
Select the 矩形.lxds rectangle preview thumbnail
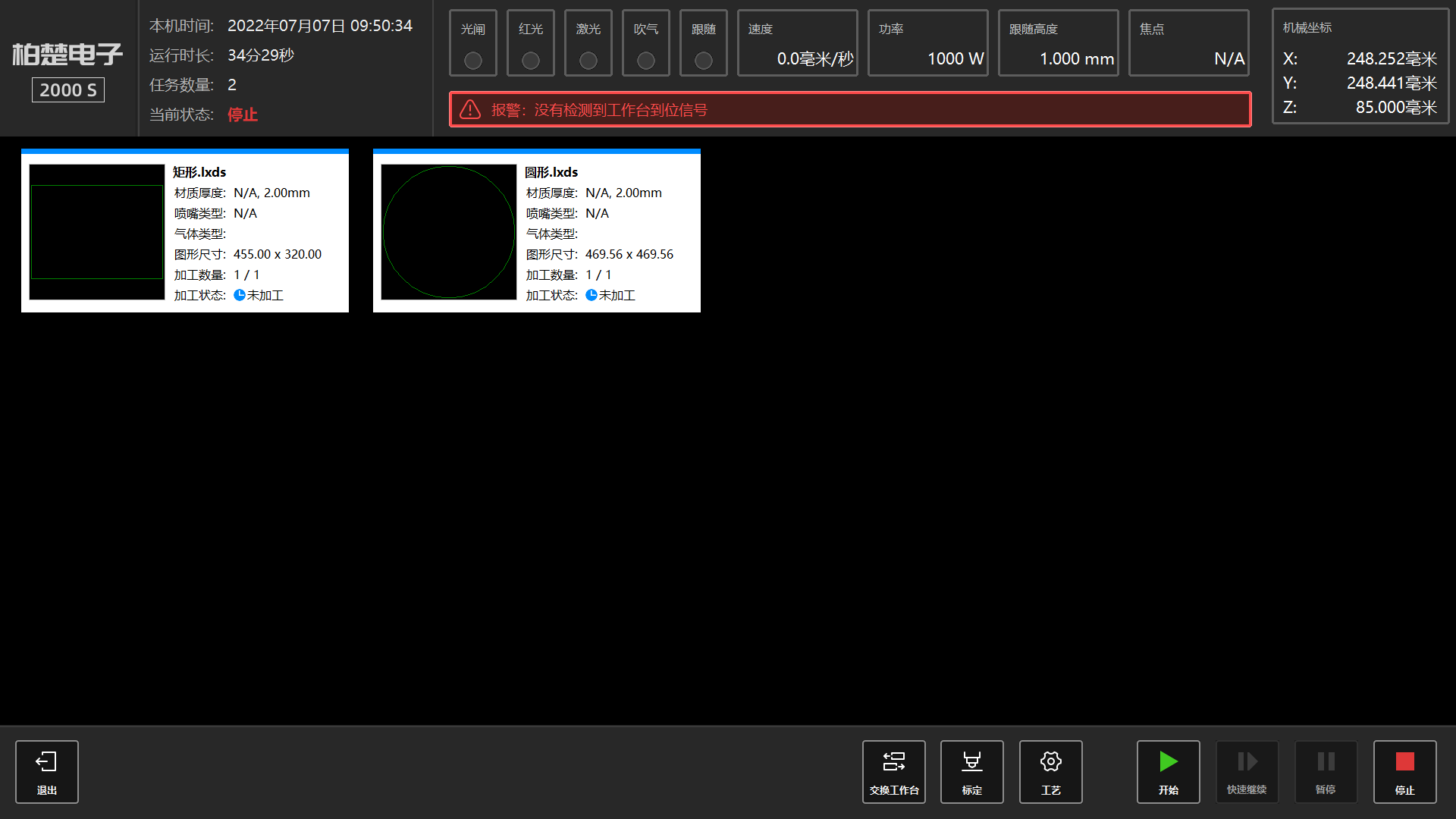click(97, 232)
